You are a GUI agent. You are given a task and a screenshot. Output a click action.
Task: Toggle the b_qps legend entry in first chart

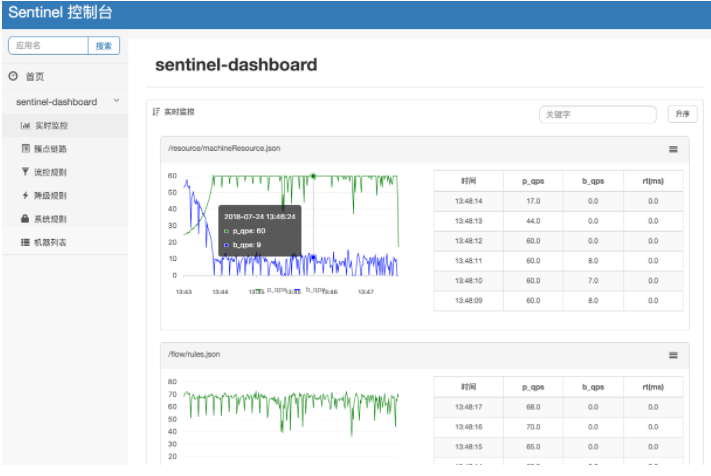point(309,290)
